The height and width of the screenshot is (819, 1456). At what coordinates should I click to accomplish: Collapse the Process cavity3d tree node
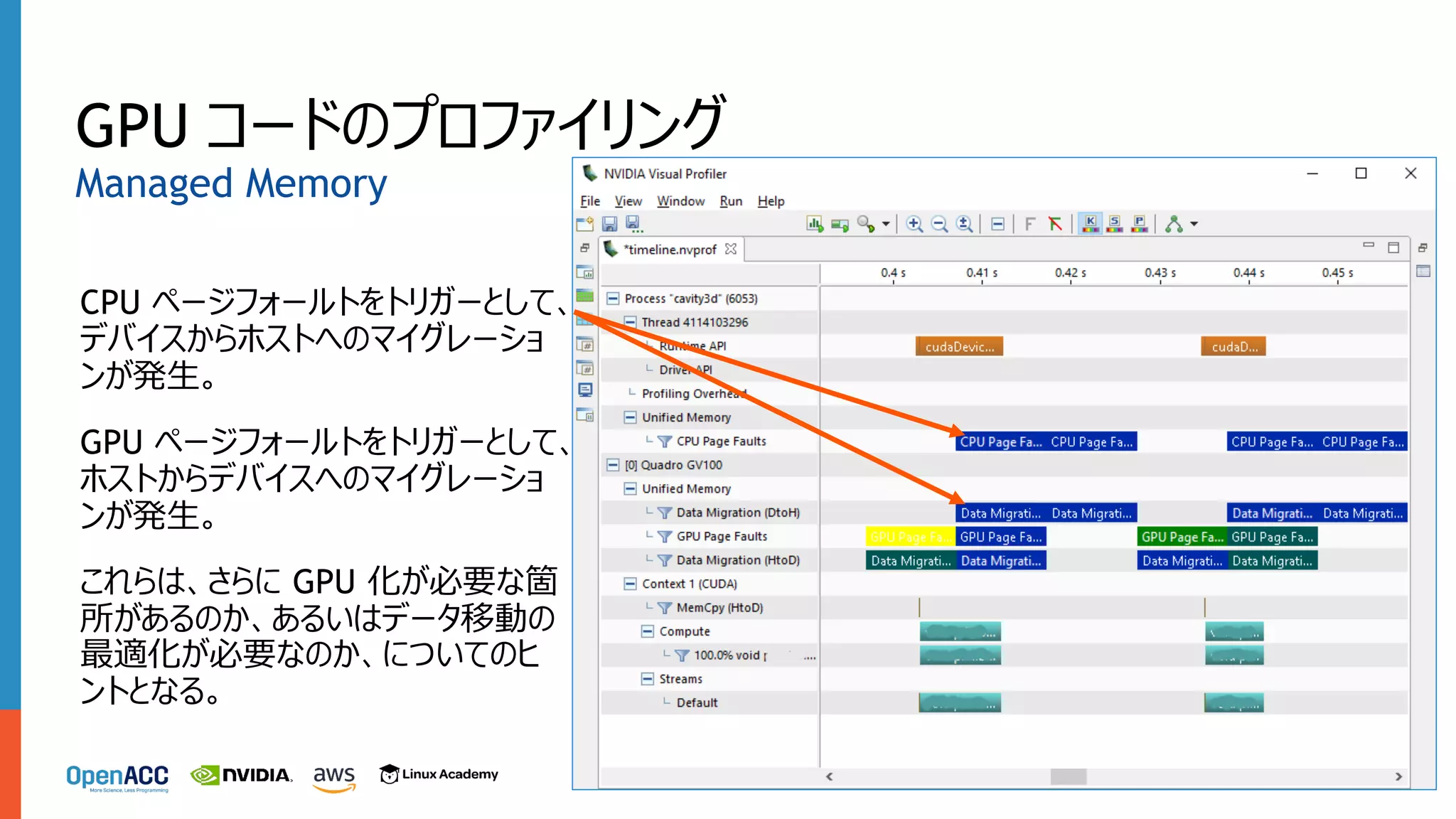(x=612, y=299)
